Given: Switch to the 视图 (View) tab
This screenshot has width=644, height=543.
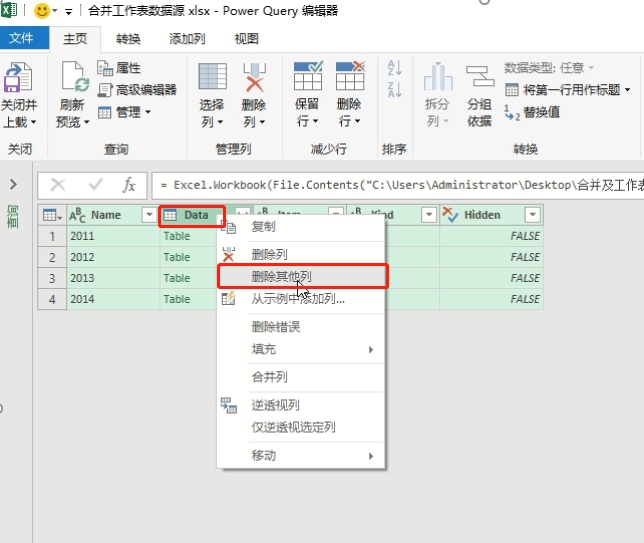Looking at the screenshot, I should click(x=246, y=39).
